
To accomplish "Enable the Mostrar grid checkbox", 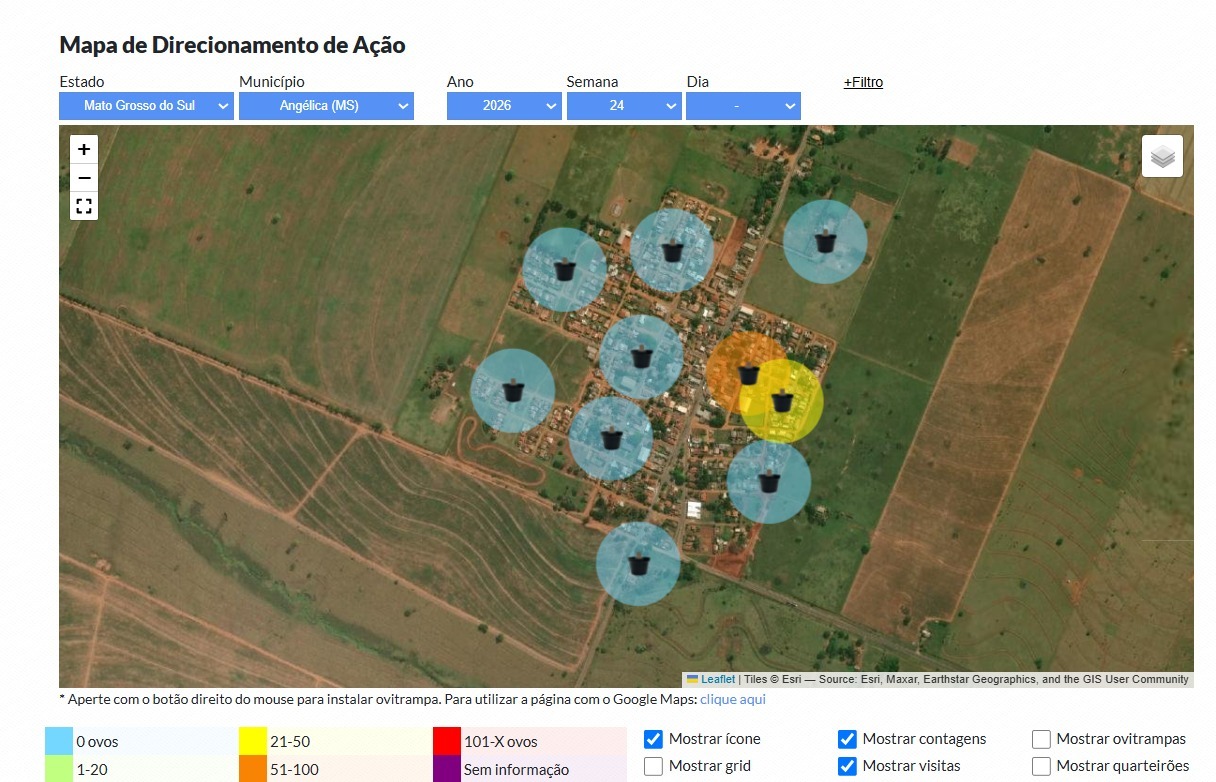I will 653,766.
